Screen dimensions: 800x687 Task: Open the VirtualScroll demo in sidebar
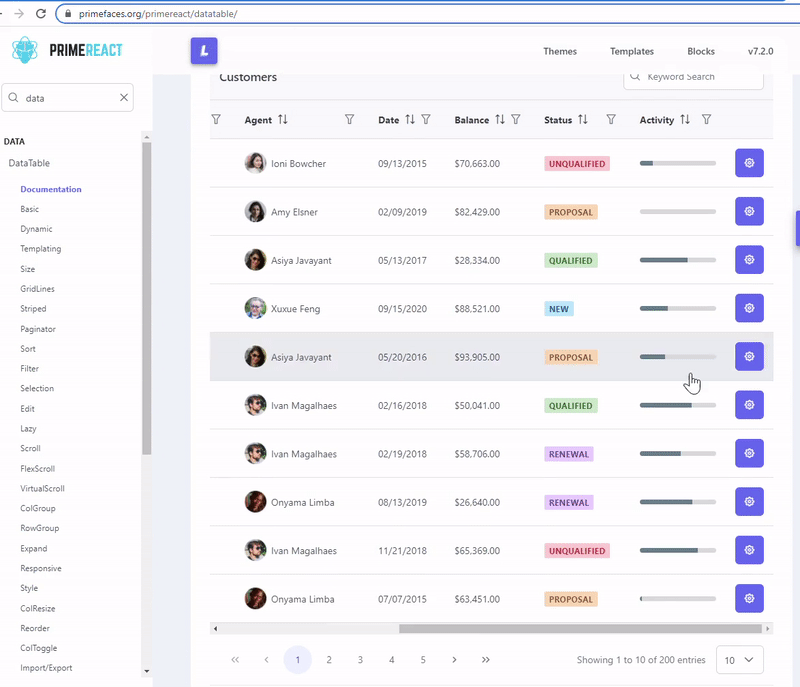pyautogui.click(x=42, y=488)
